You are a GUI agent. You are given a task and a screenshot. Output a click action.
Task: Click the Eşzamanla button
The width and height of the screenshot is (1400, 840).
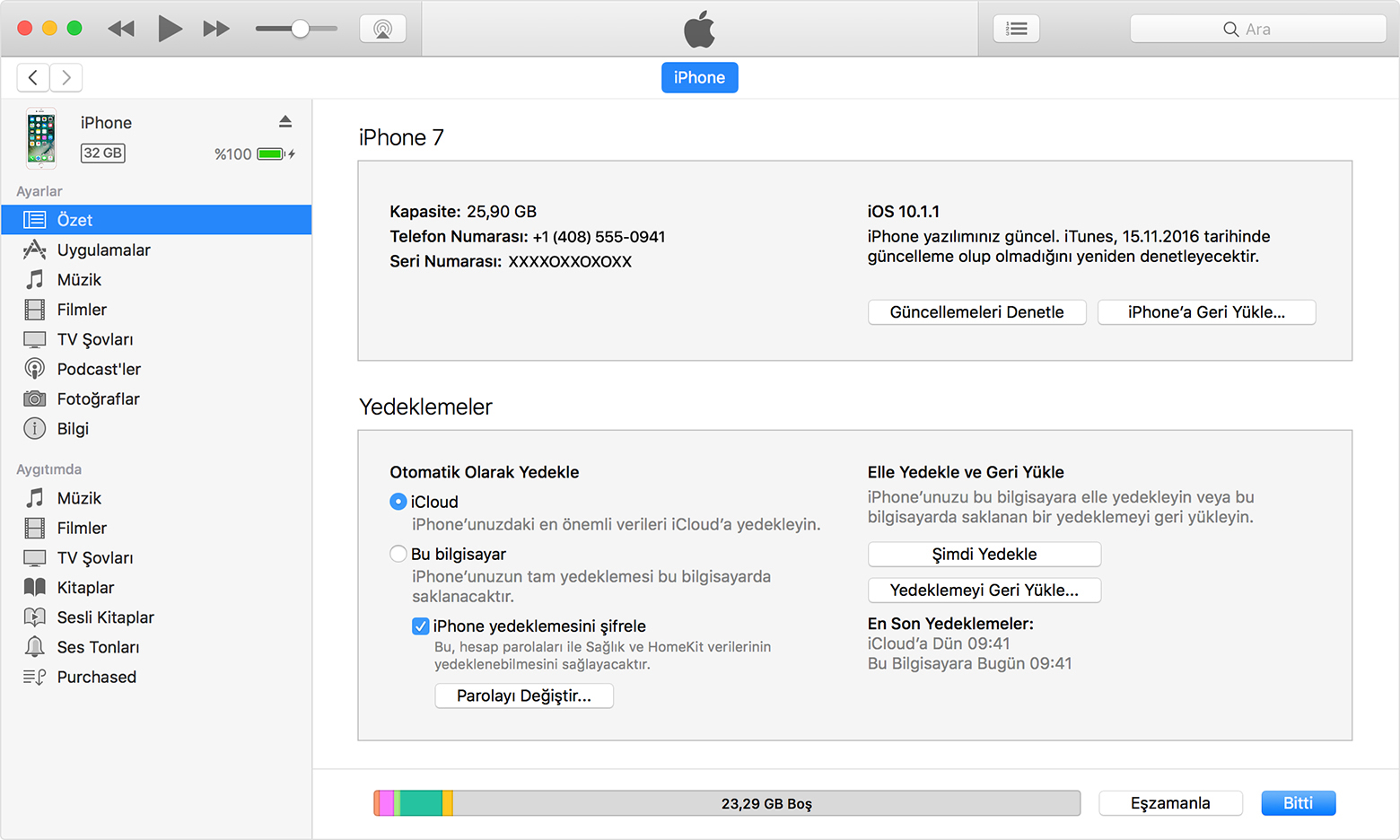1170,803
